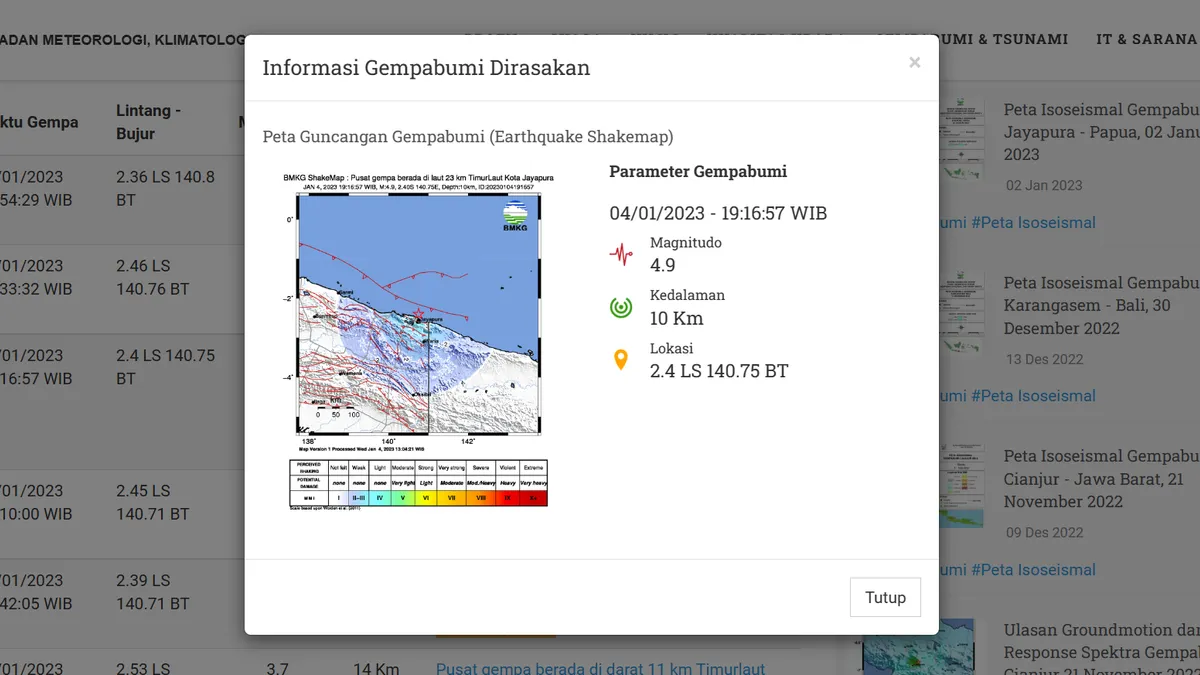The height and width of the screenshot is (675, 1200).
Task: Click the Cianjur isoseismal thumbnail
Action: point(962,486)
